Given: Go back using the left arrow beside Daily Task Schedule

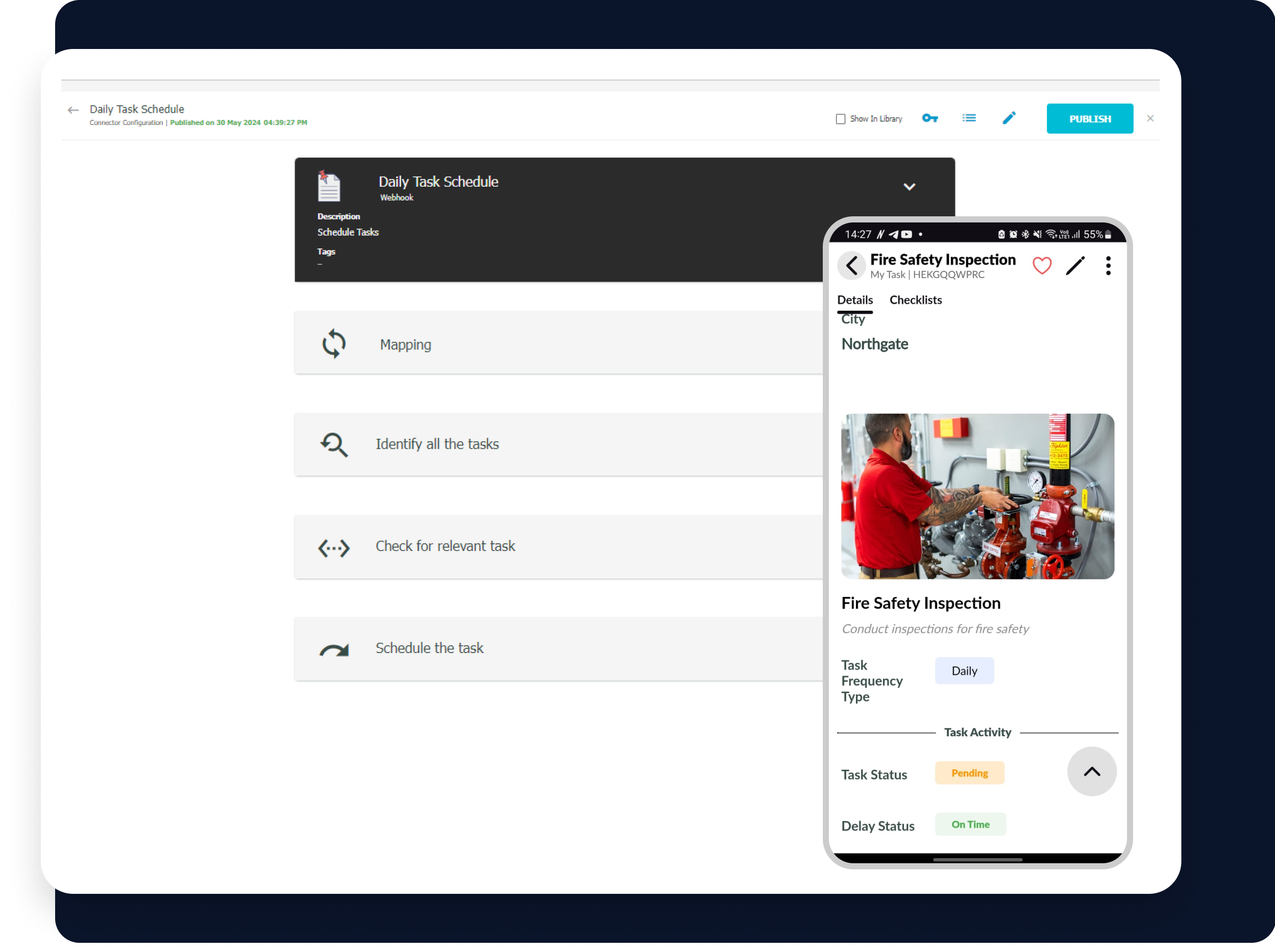Looking at the screenshot, I should coord(73,110).
